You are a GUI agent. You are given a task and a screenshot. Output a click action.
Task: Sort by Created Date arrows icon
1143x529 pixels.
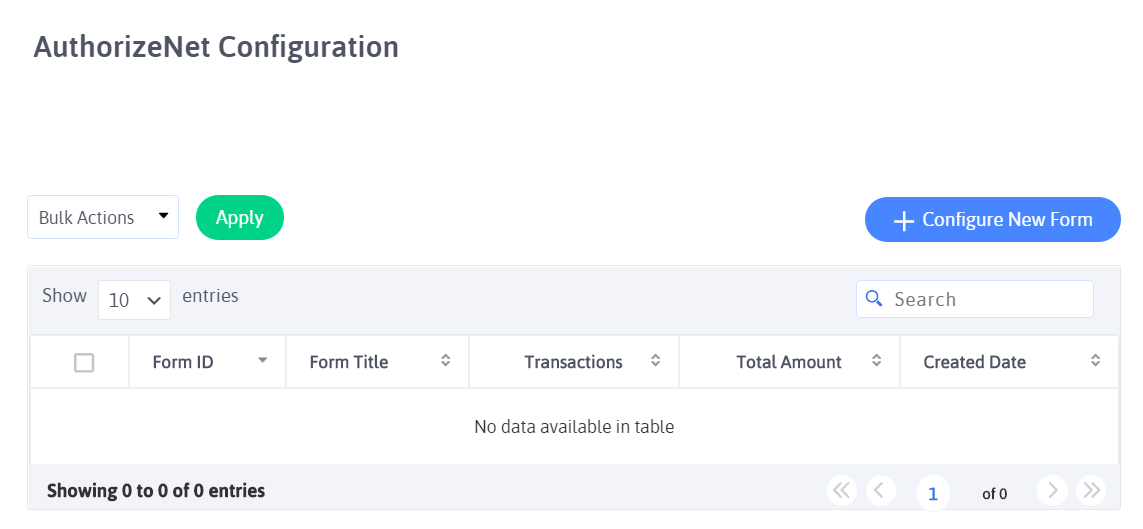click(x=1095, y=361)
